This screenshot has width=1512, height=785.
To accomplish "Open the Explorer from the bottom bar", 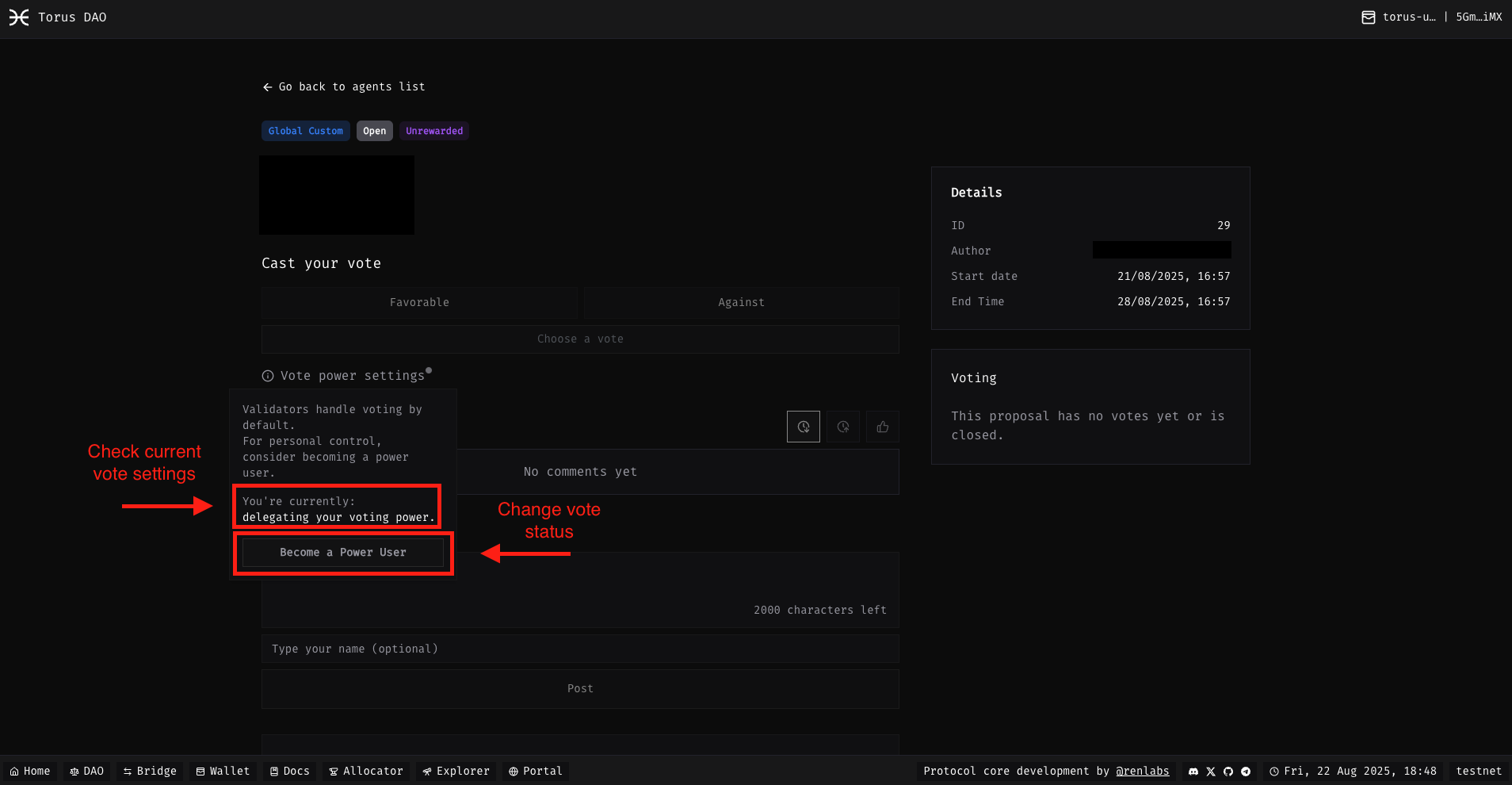I will point(455,771).
